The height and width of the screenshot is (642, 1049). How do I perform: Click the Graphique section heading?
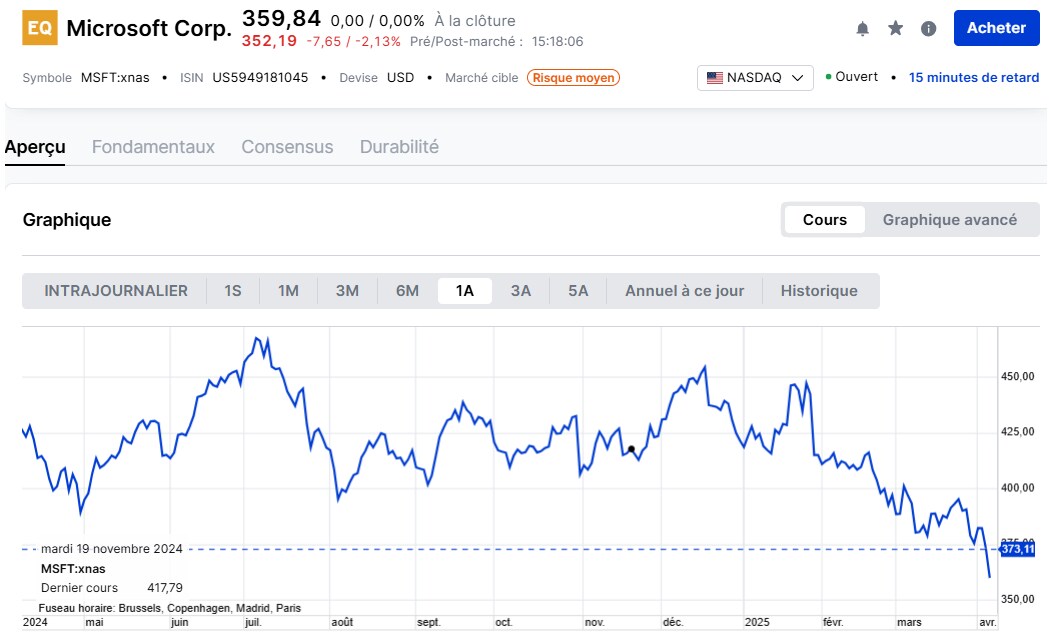(67, 219)
